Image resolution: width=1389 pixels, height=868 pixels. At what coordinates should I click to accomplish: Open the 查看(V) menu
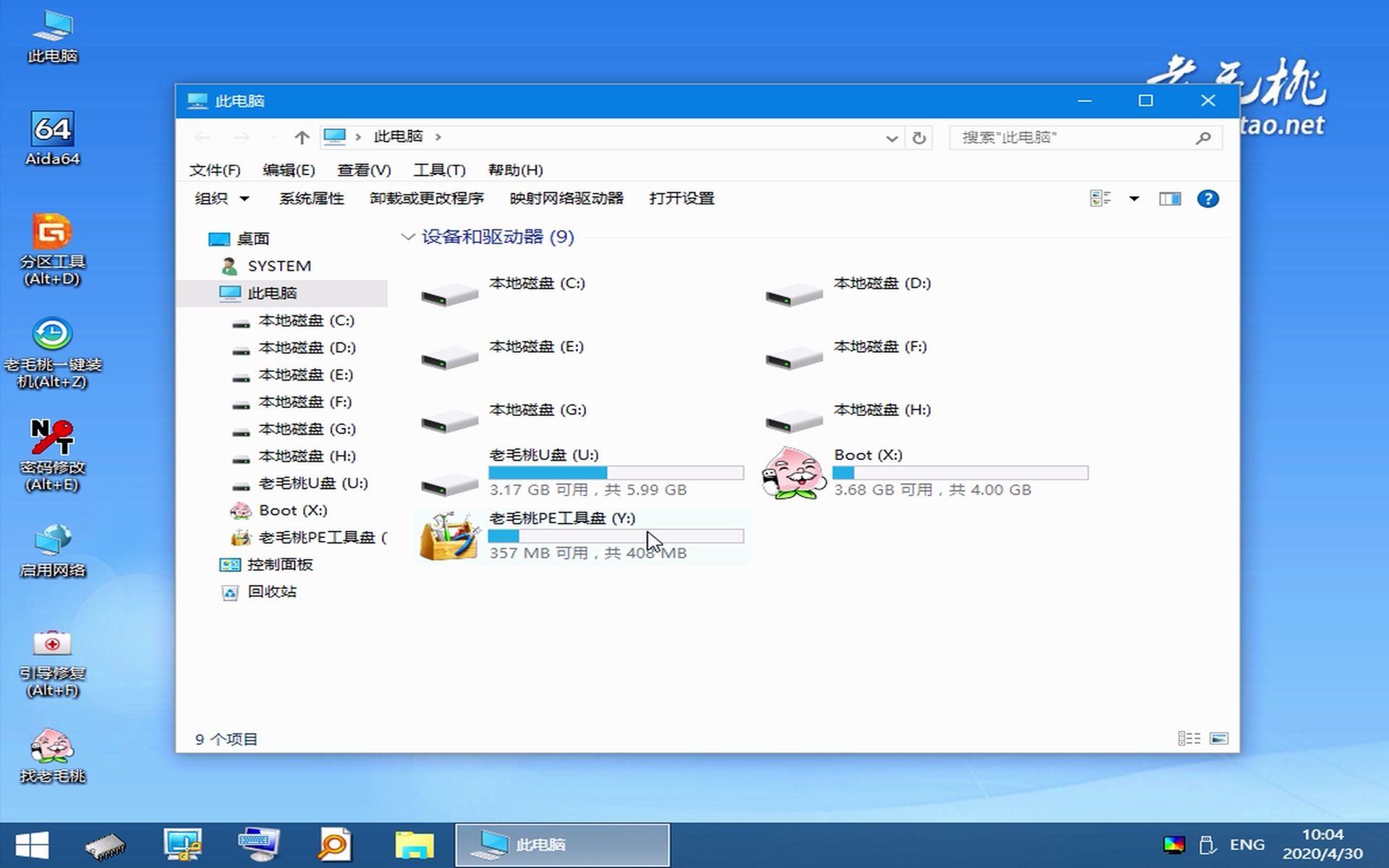point(364,170)
